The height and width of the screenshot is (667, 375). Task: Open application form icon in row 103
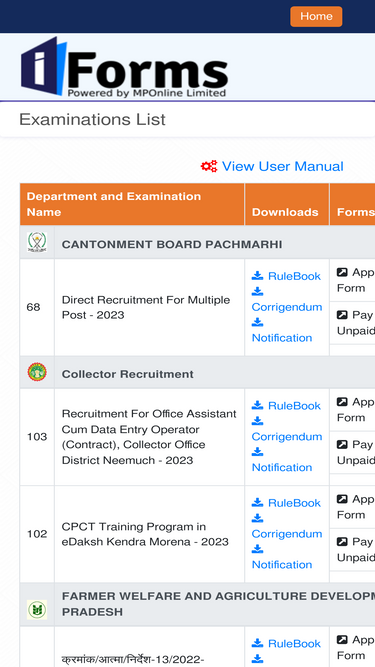click(342, 402)
